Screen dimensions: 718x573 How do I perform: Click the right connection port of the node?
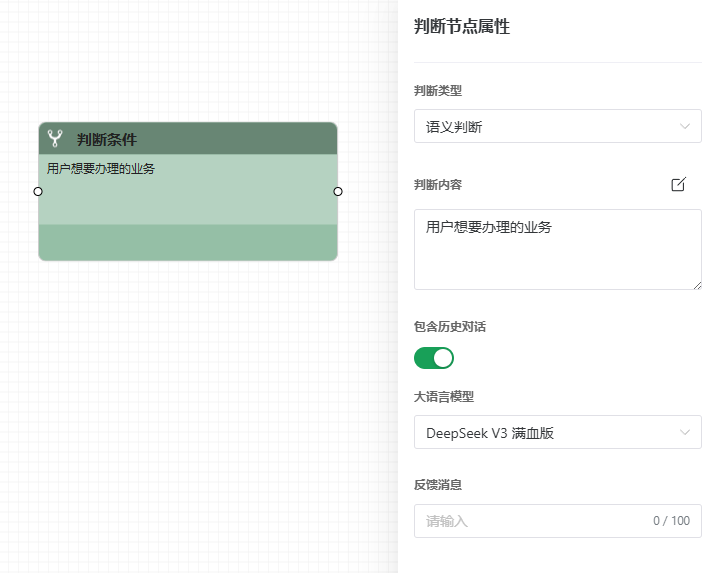tap(338, 191)
